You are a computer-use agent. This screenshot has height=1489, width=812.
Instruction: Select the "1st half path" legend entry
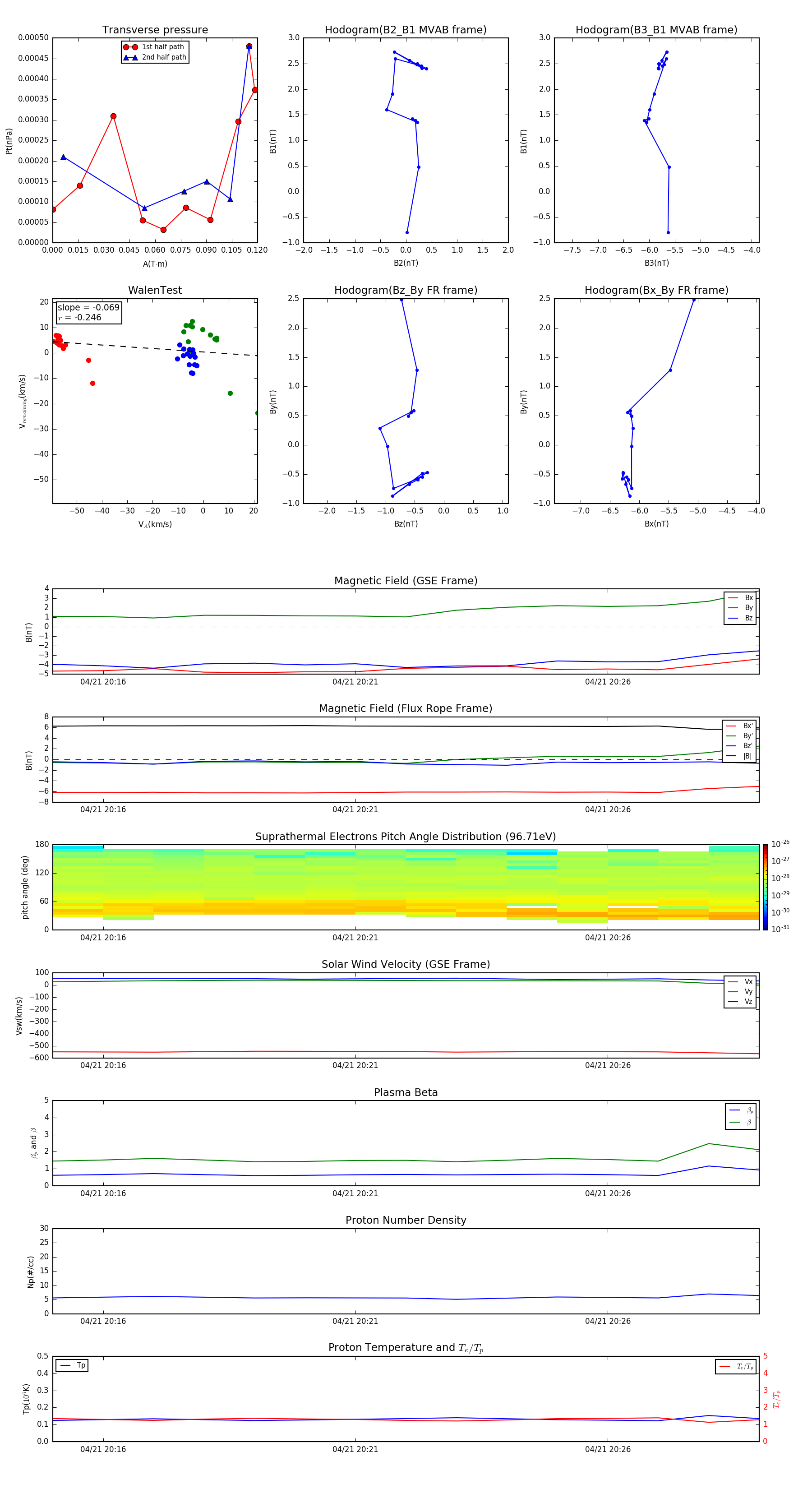coord(154,47)
